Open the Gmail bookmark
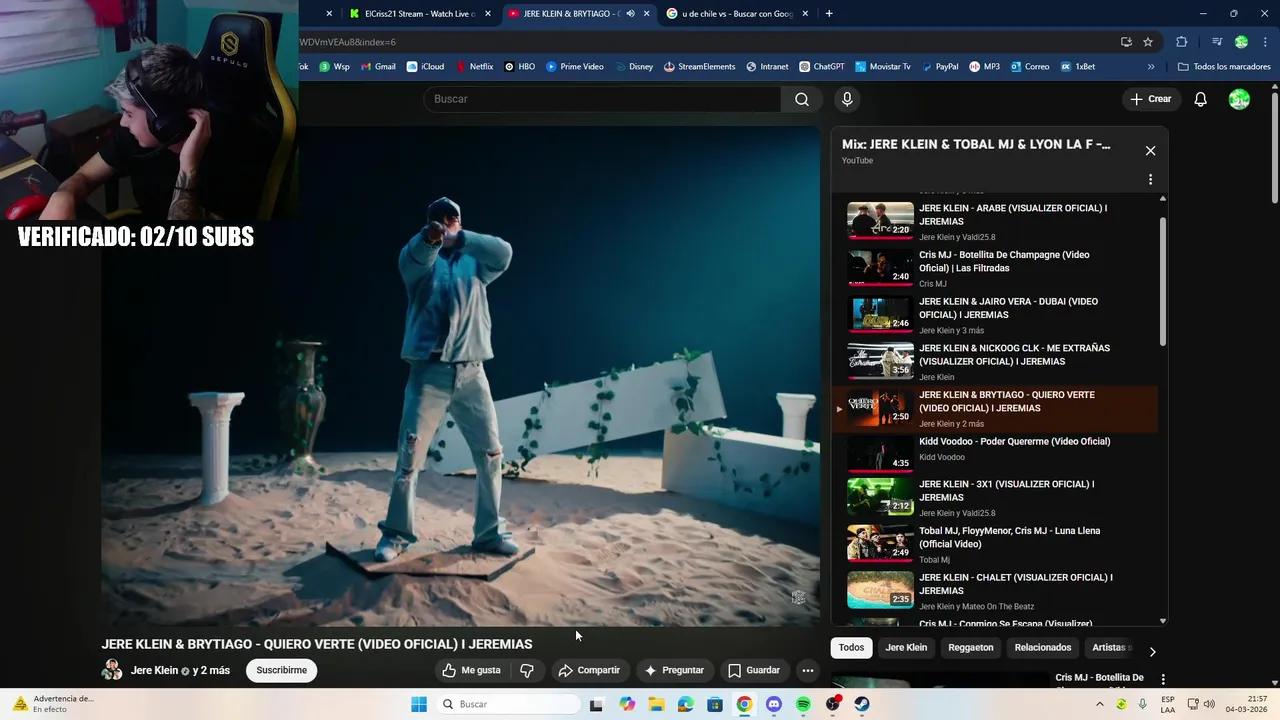Image resolution: width=1280 pixels, height=720 pixels. (377, 67)
